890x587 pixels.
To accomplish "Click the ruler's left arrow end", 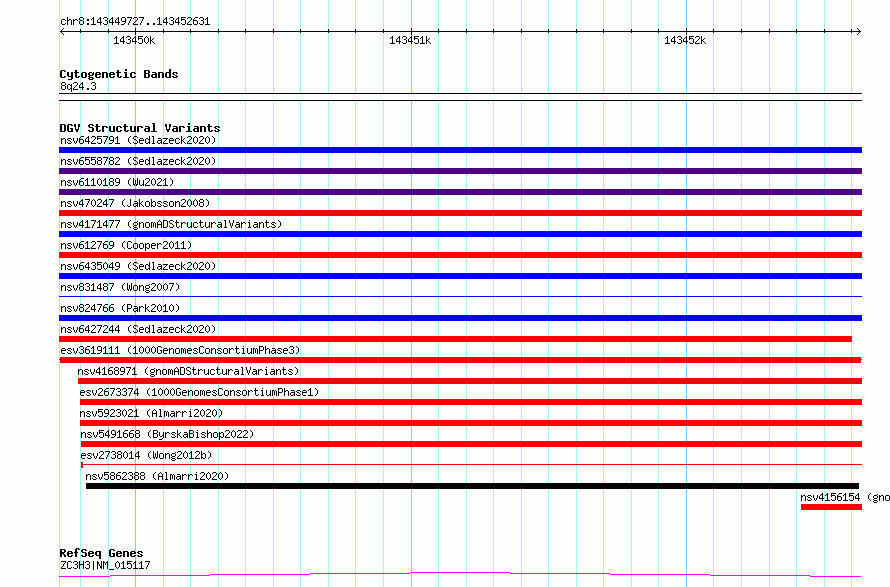I will tap(62, 32).
